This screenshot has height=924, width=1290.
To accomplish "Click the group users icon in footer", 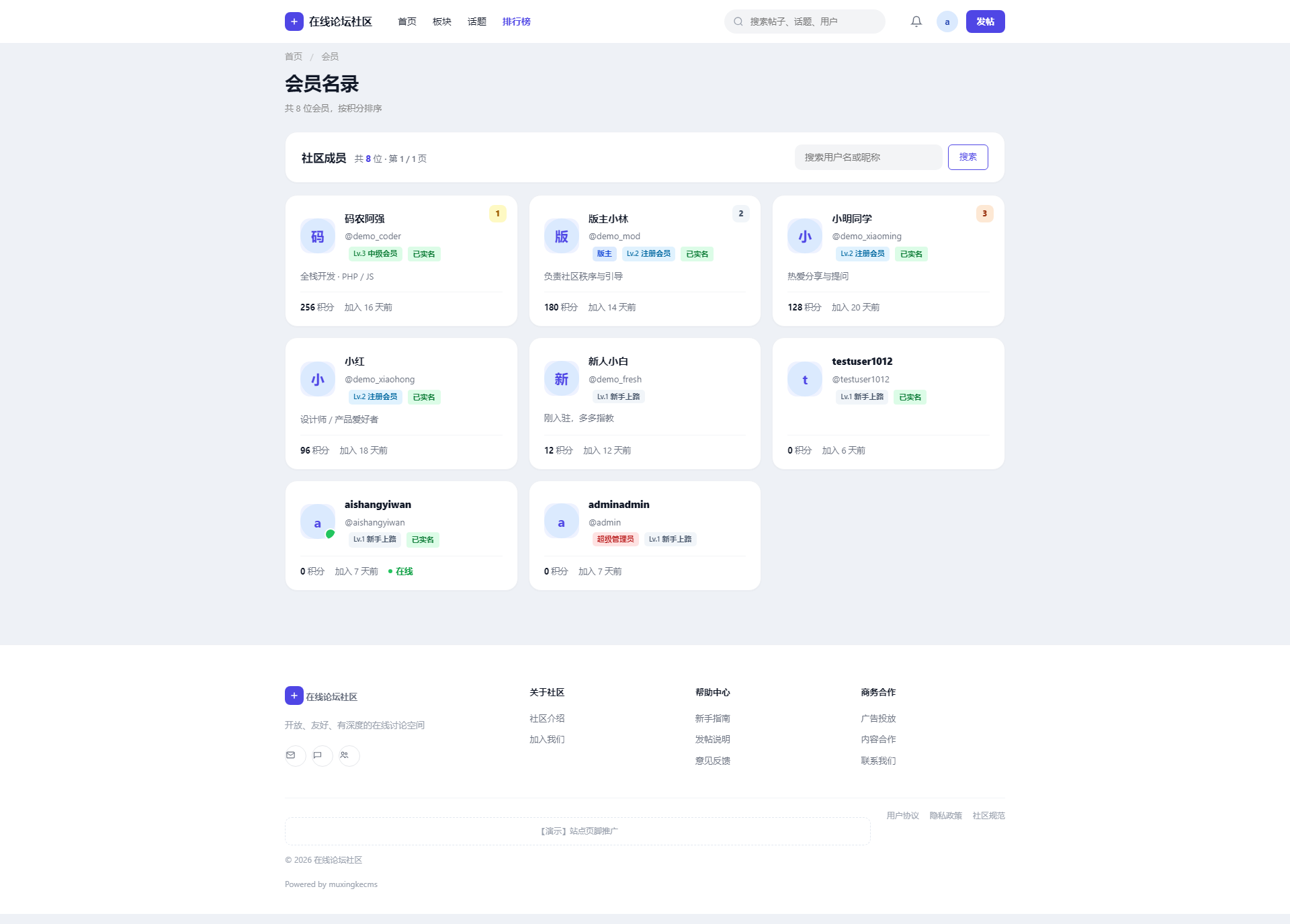I will (x=345, y=755).
